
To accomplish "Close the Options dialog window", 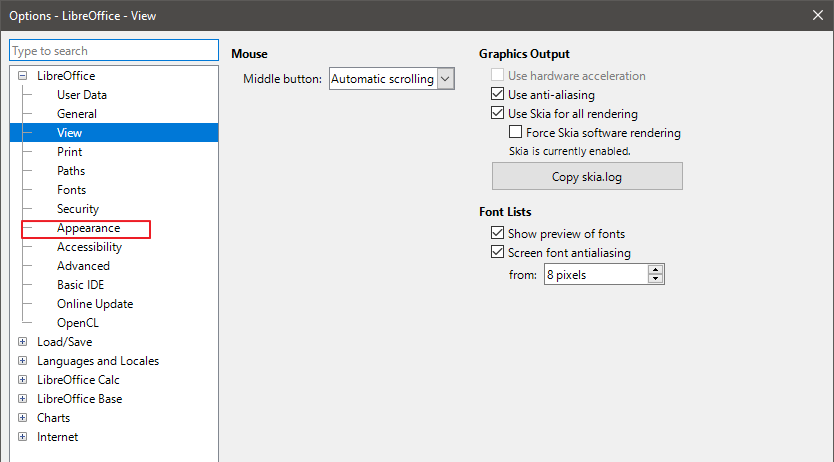I will coord(816,15).
